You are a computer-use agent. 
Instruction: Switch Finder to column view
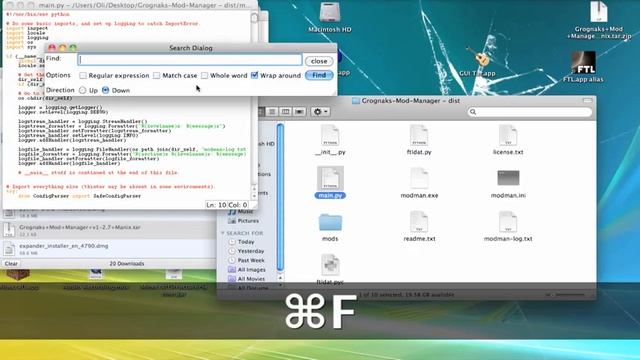click(286, 111)
